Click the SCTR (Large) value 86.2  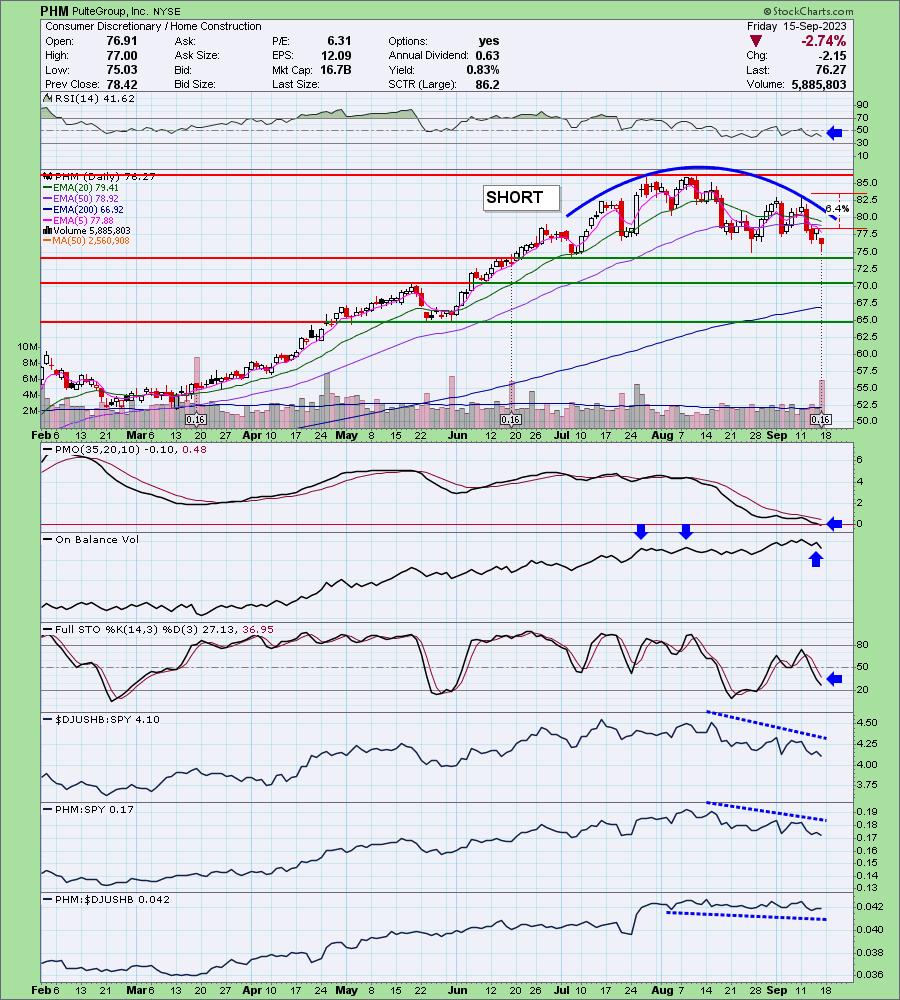click(x=487, y=84)
